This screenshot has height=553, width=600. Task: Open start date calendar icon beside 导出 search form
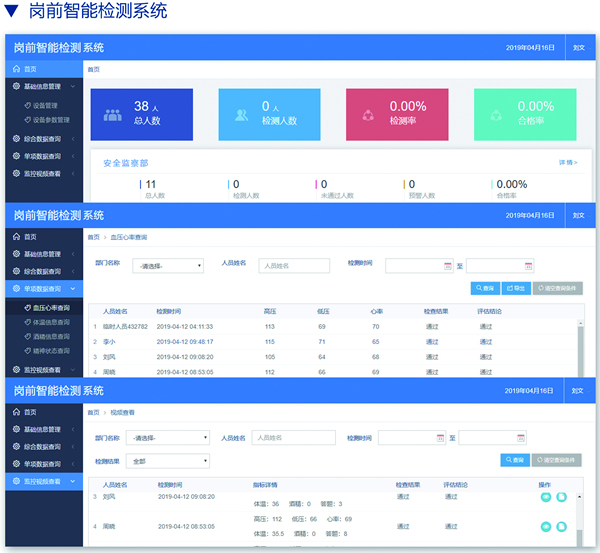[448, 266]
